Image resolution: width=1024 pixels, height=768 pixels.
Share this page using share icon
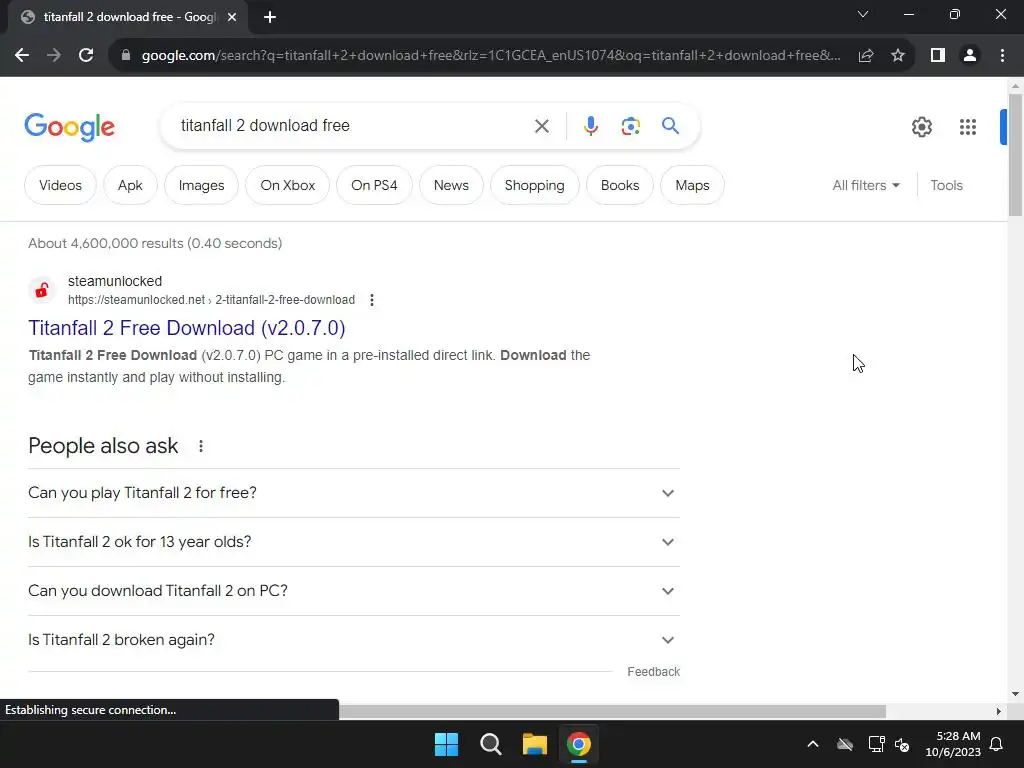pyautogui.click(x=866, y=56)
